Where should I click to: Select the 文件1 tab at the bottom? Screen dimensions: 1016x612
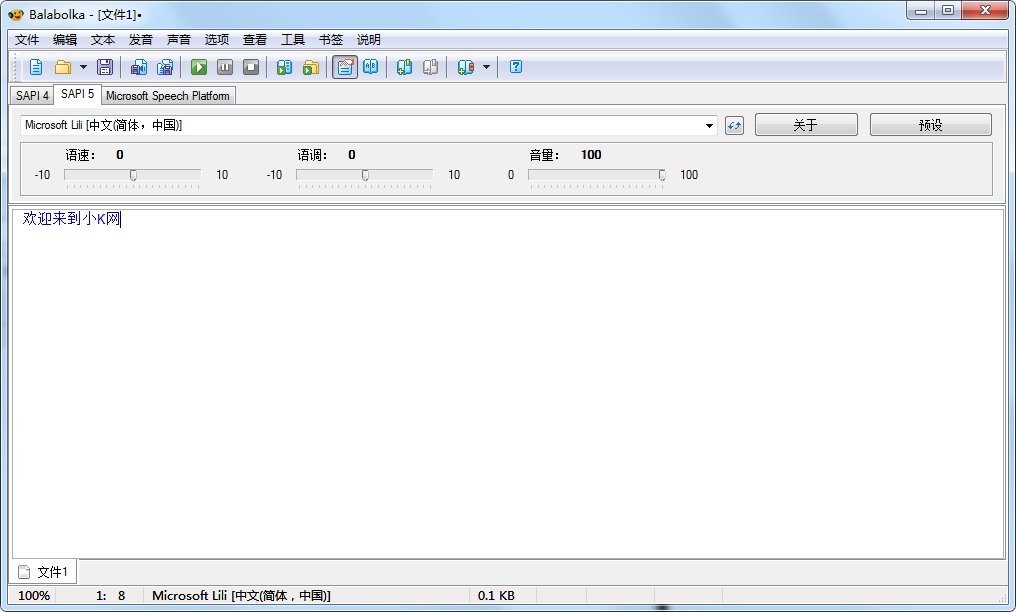click(43, 571)
